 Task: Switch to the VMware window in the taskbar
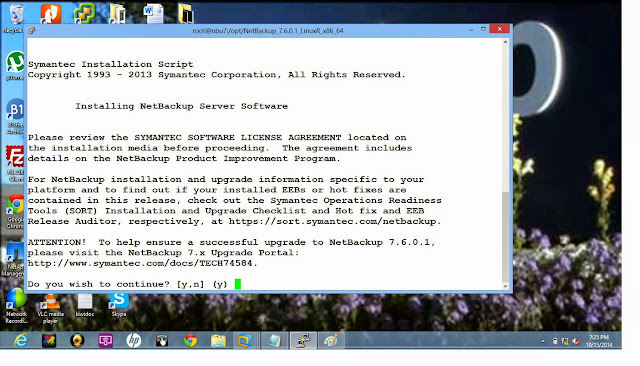pos(244,340)
